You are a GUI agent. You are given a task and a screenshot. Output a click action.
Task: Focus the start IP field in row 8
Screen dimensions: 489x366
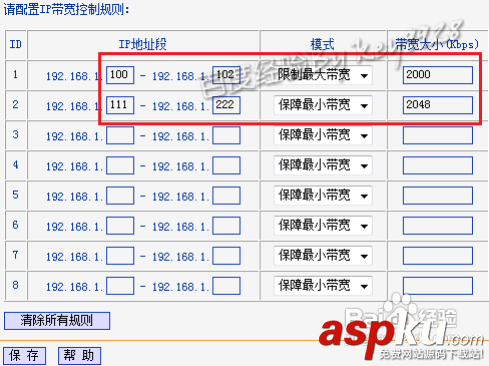tap(120, 286)
